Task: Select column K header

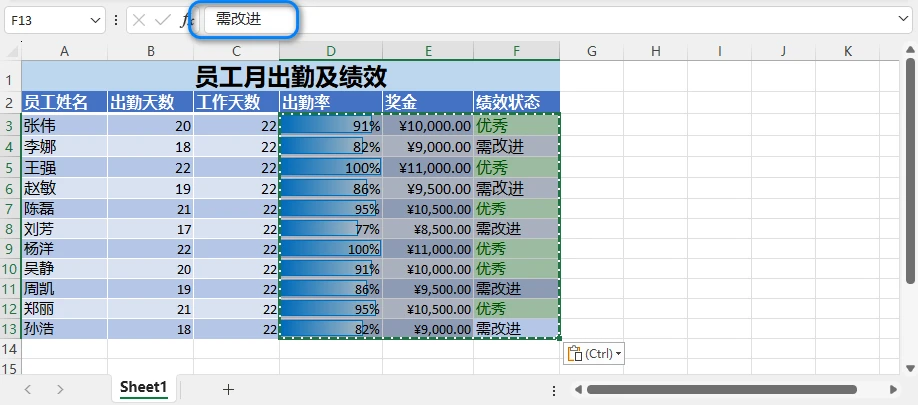Action: point(848,52)
